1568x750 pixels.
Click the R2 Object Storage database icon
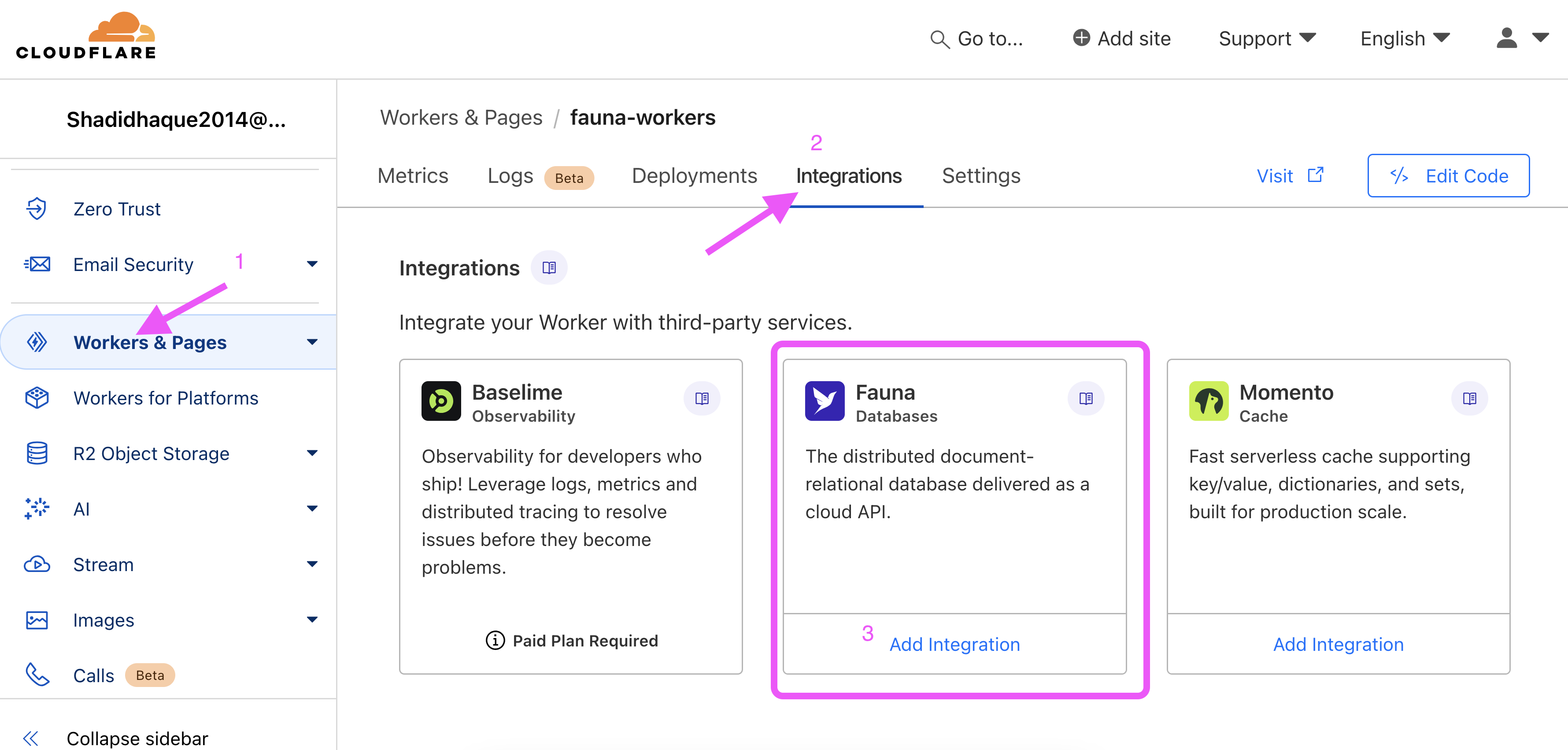point(37,453)
